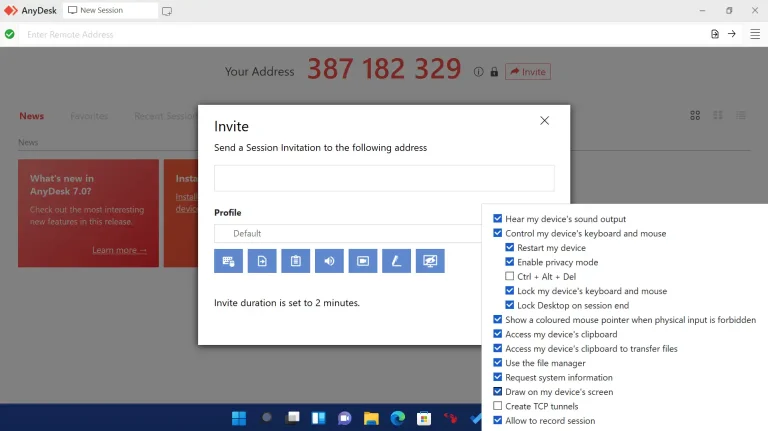This screenshot has height=431, width=768.
Task: Uncheck Restart my device
Action: pyautogui.click(x=509, y=247)
